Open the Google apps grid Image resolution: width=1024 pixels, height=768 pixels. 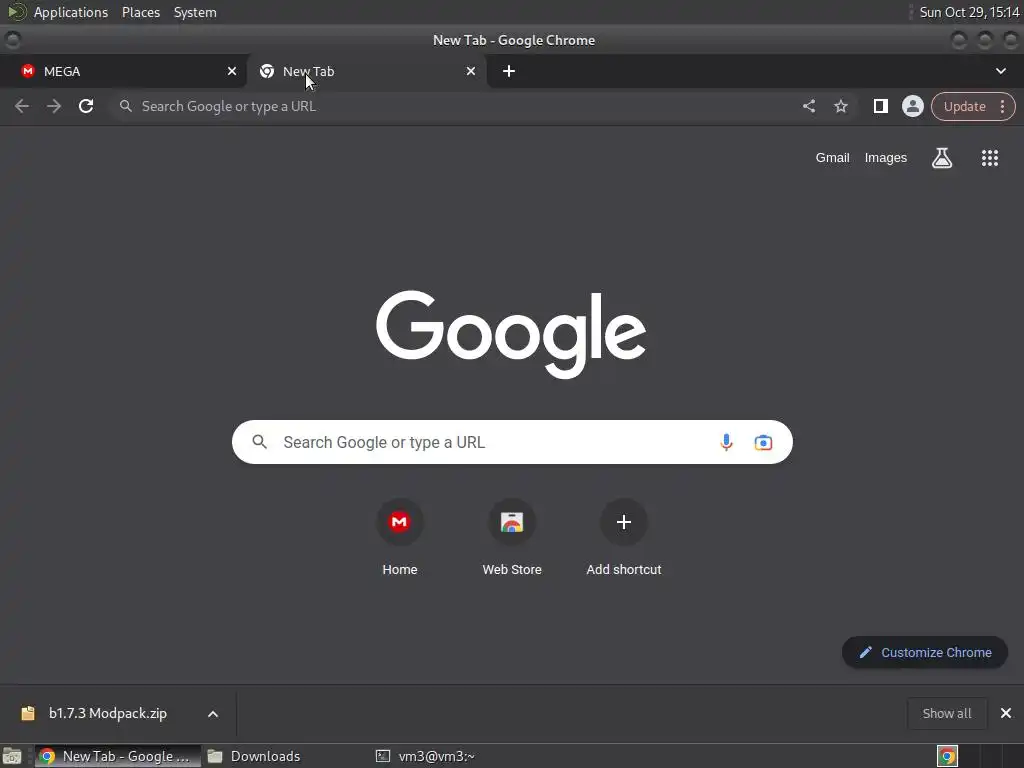[990, 158]
